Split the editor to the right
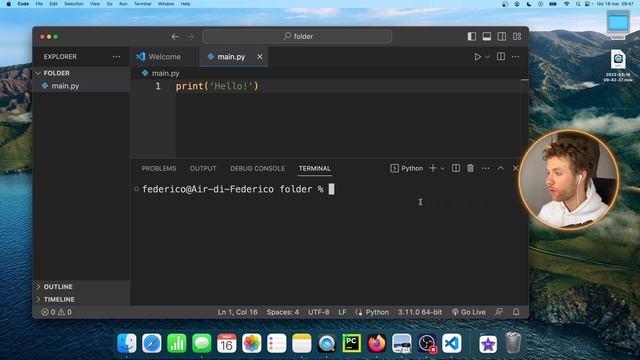The image size is (640, 360). (x=501, y=57)
